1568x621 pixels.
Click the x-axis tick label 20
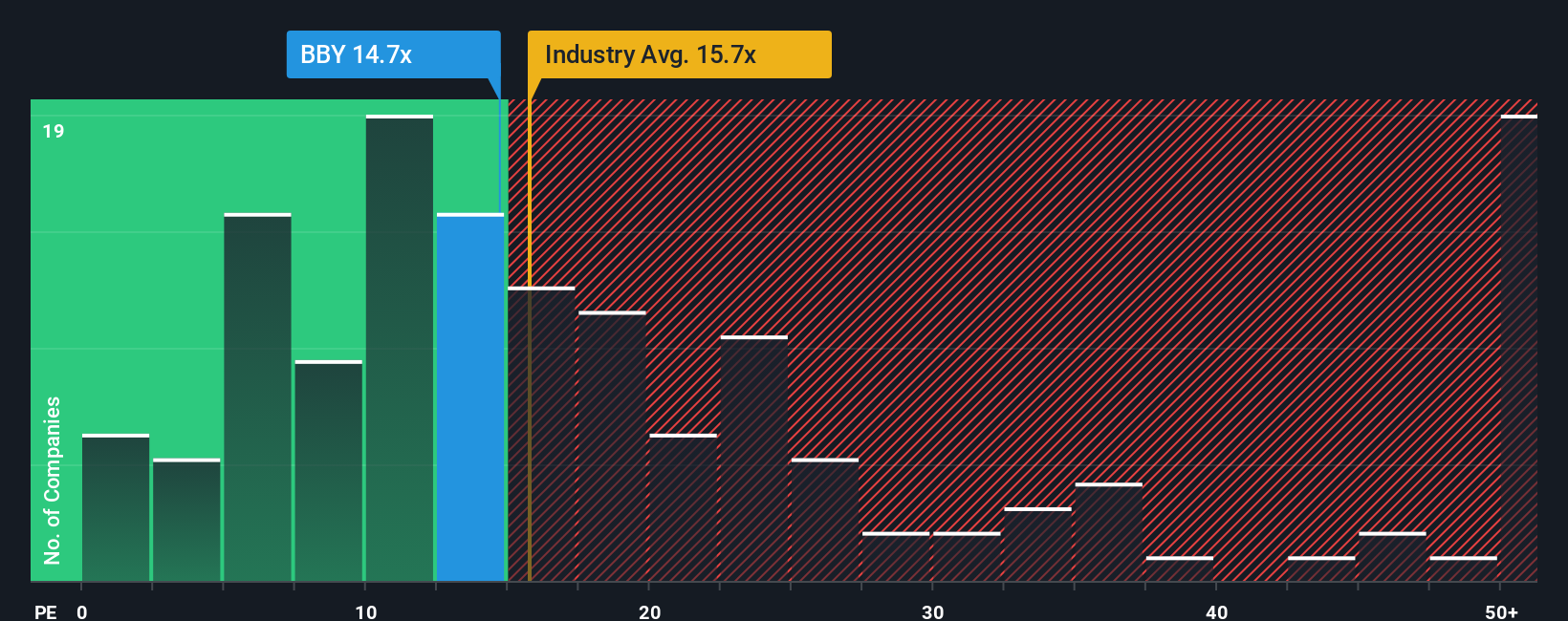coord(650,612)
